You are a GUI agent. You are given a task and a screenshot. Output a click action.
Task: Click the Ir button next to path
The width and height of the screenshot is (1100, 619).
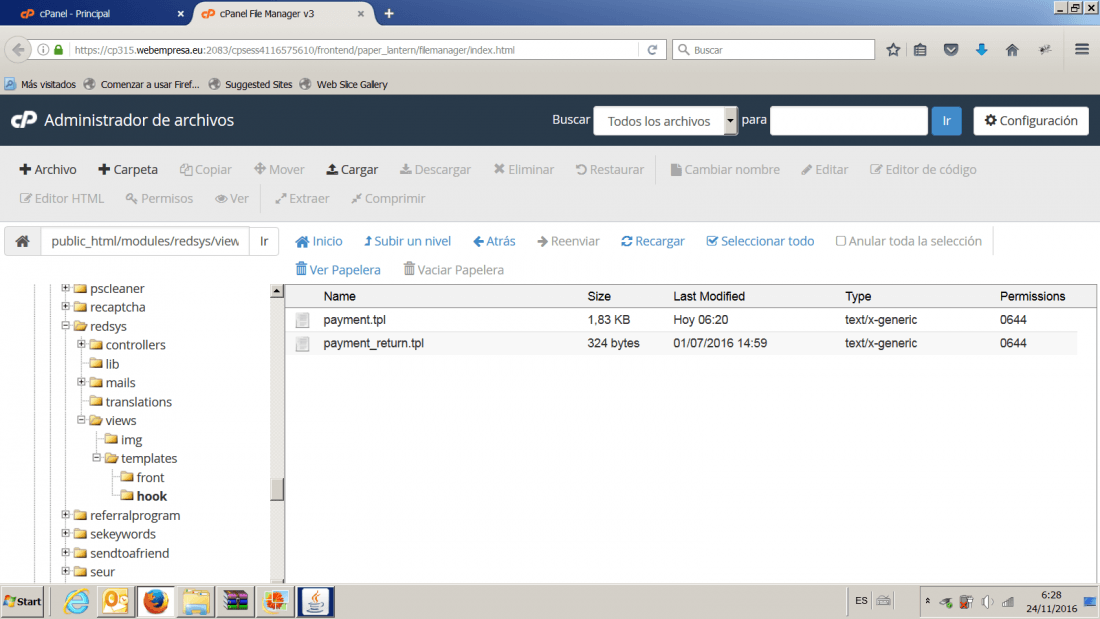coord(264,241)
